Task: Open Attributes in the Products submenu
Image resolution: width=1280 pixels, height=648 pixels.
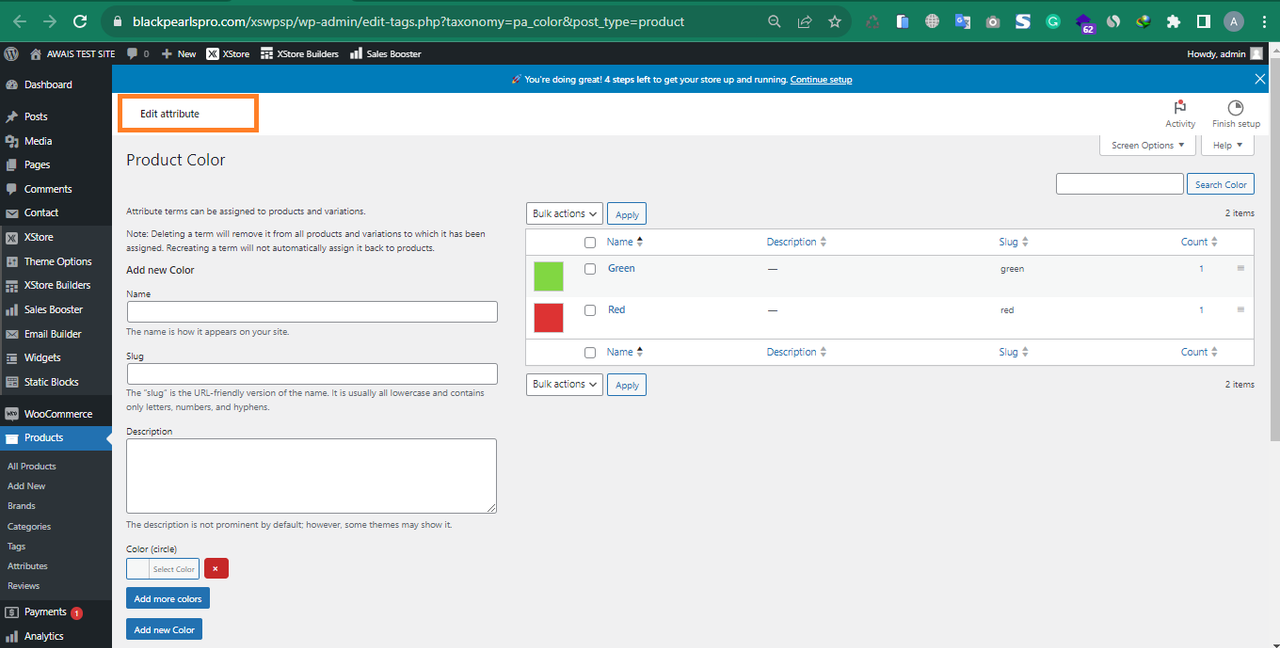Action: (27, 566)
